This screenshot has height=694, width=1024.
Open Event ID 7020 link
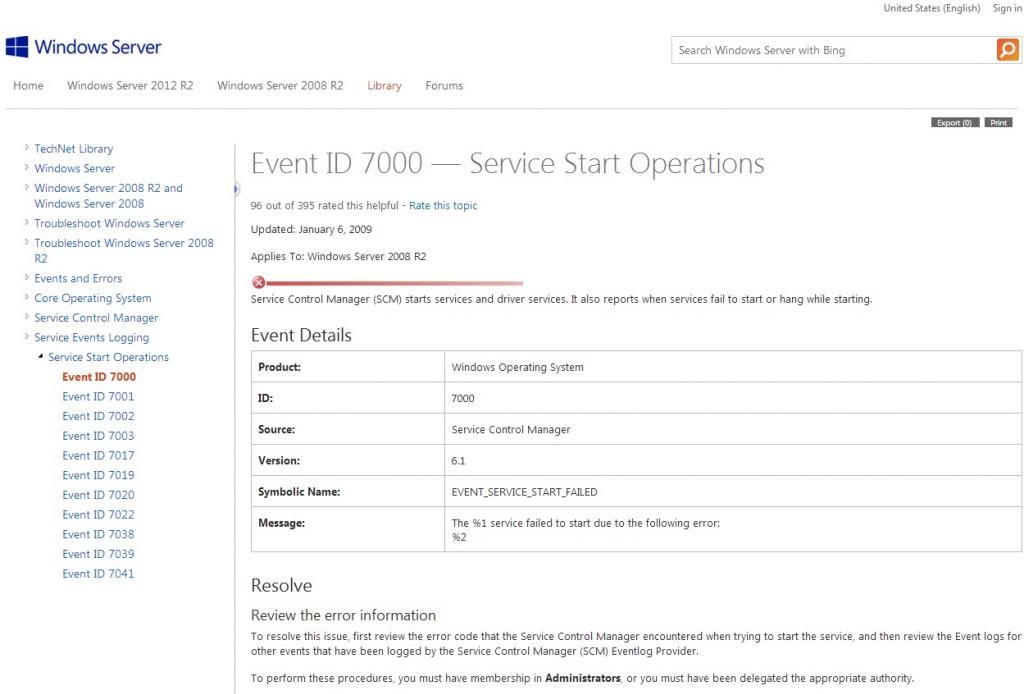tap(98, 495)
